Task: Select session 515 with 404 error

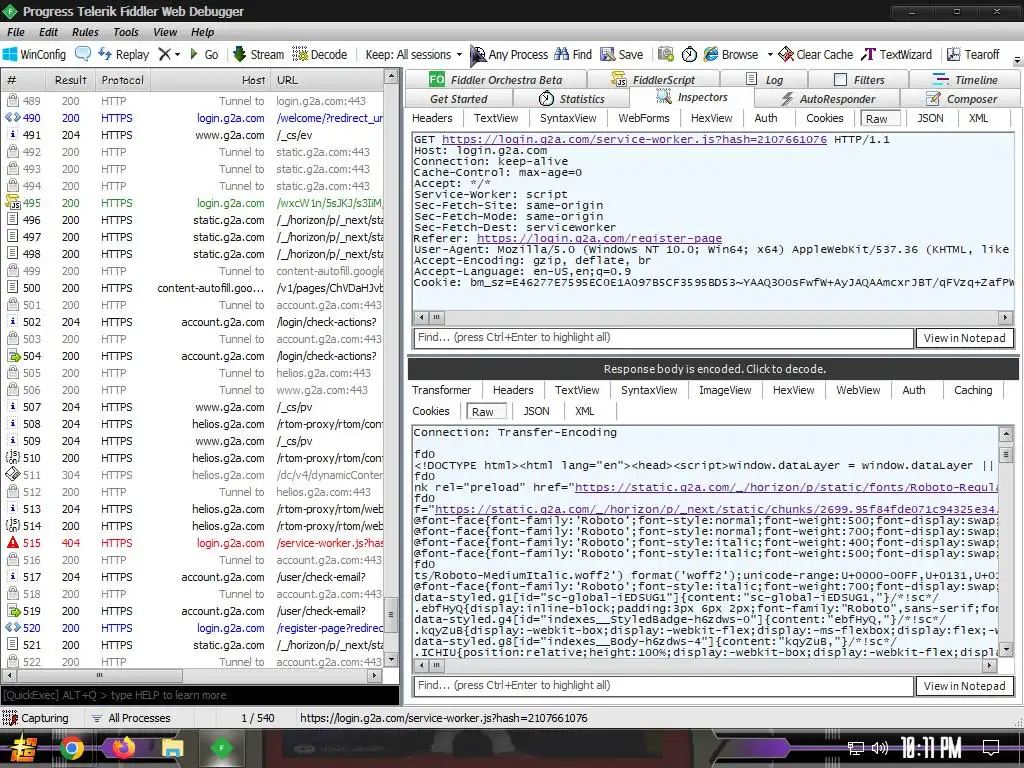Action: tap(195, 543)
